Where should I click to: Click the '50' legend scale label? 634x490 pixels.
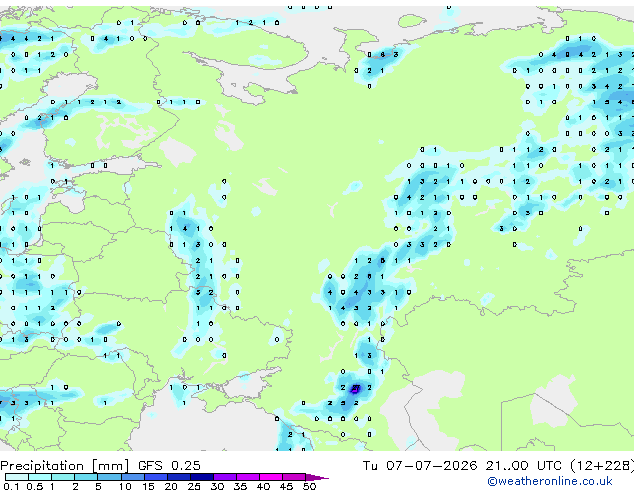(309, 486)
